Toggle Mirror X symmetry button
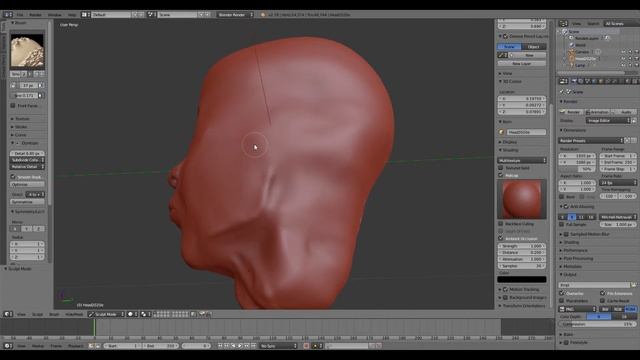The width and height of the screenshot is (640, 360). coord(16,229)
